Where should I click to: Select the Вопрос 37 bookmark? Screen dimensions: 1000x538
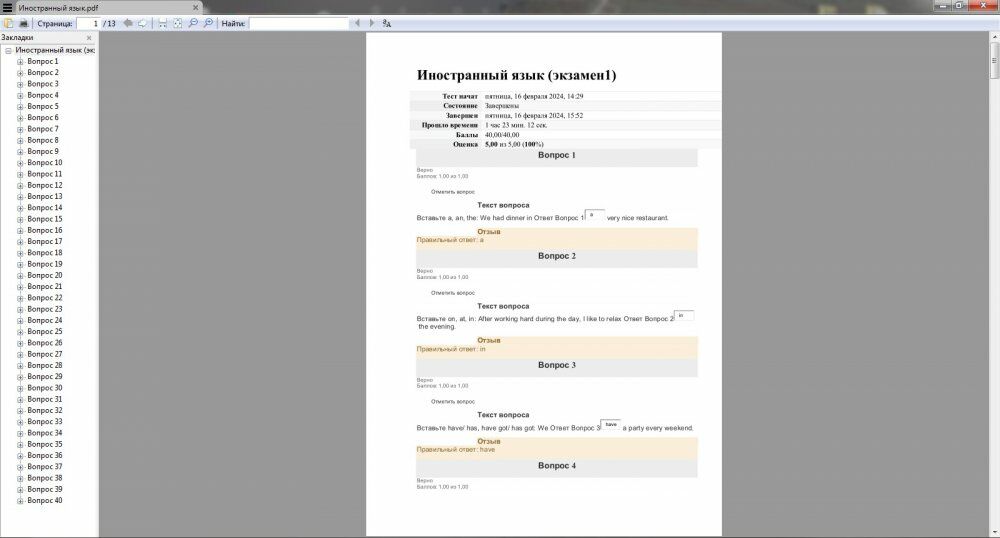coord(45,467)
